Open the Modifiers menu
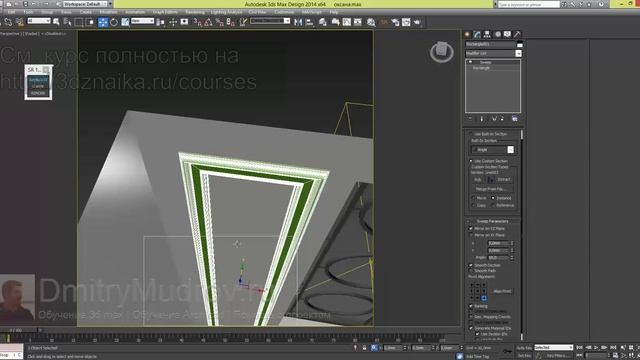 (108, 12)
